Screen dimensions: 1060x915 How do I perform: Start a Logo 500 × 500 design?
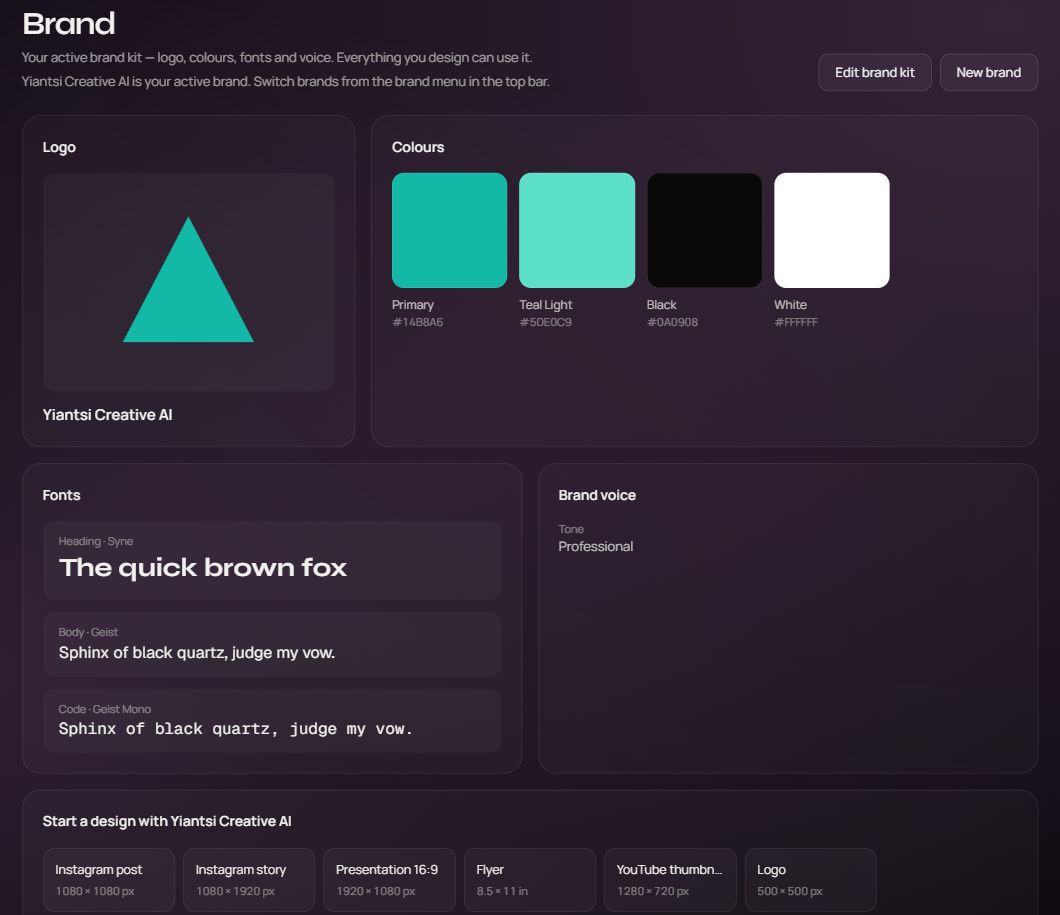pyautogui.click(x=811, y=880)
